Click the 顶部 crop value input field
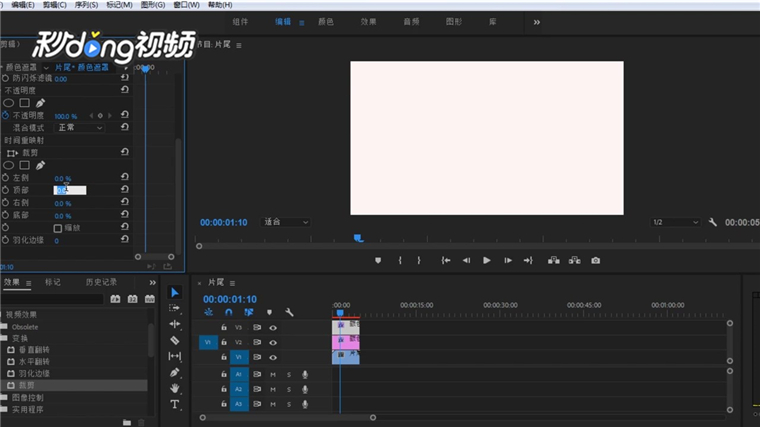Image resolution: width=760 pixels, height=427 pixels. point(70,190)
